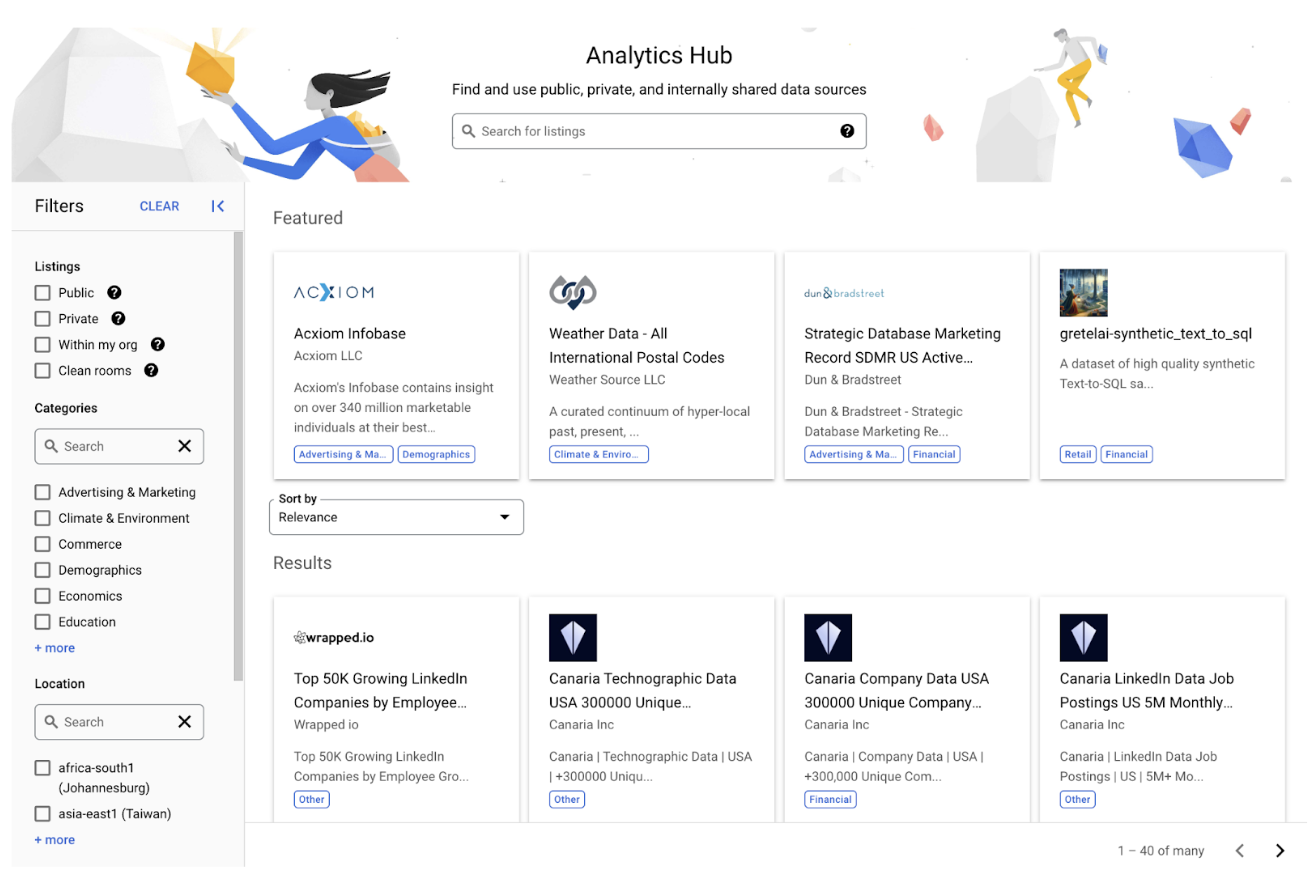Click the help icon in the listings search bar
Screen dimensions: 1316x880
[847, 131]
